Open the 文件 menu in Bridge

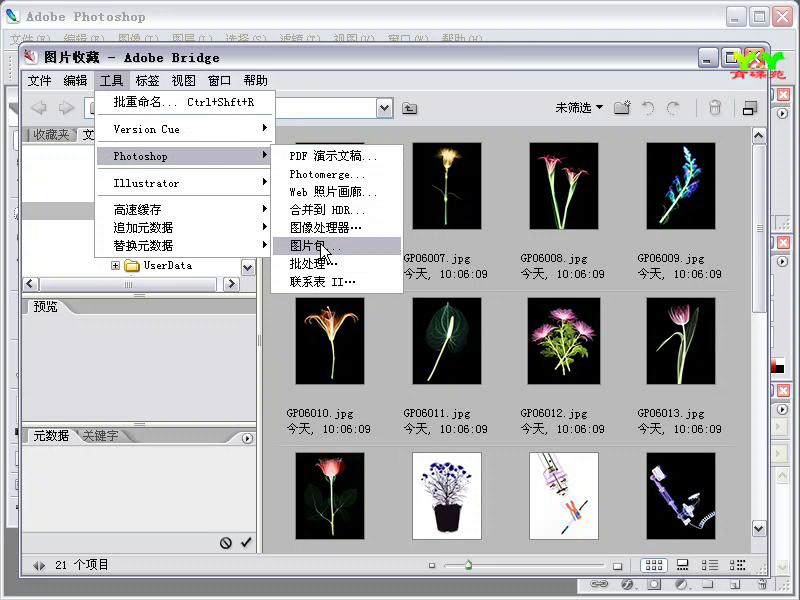(x=39, y=81)
